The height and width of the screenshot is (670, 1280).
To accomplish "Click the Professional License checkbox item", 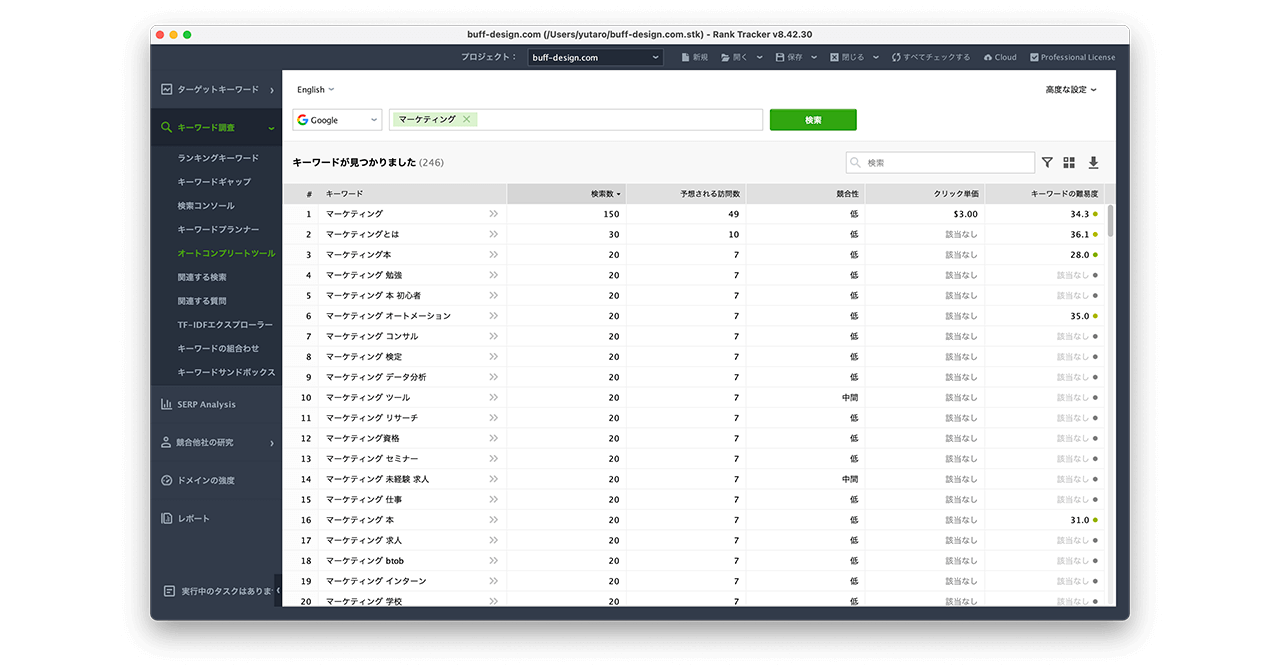I will click(1072, 57).
